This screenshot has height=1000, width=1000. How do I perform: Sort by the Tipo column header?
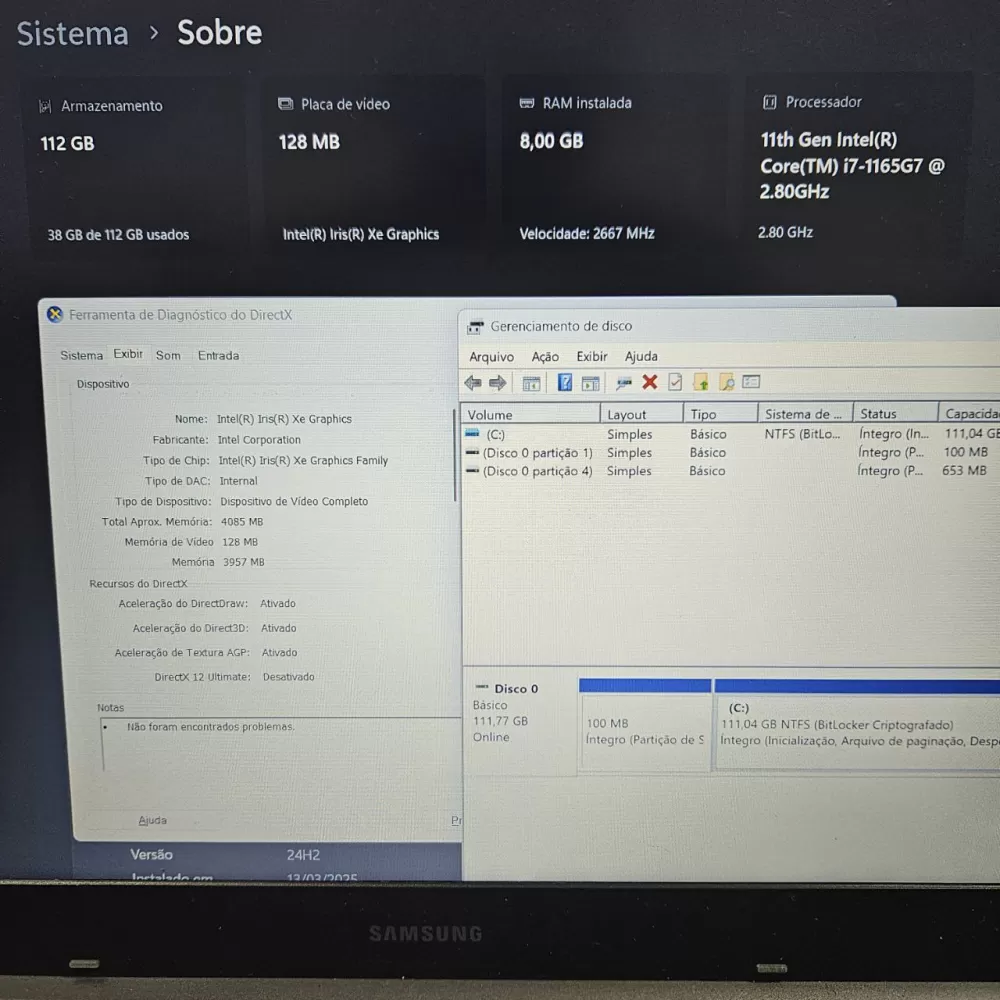coord(721,414)
